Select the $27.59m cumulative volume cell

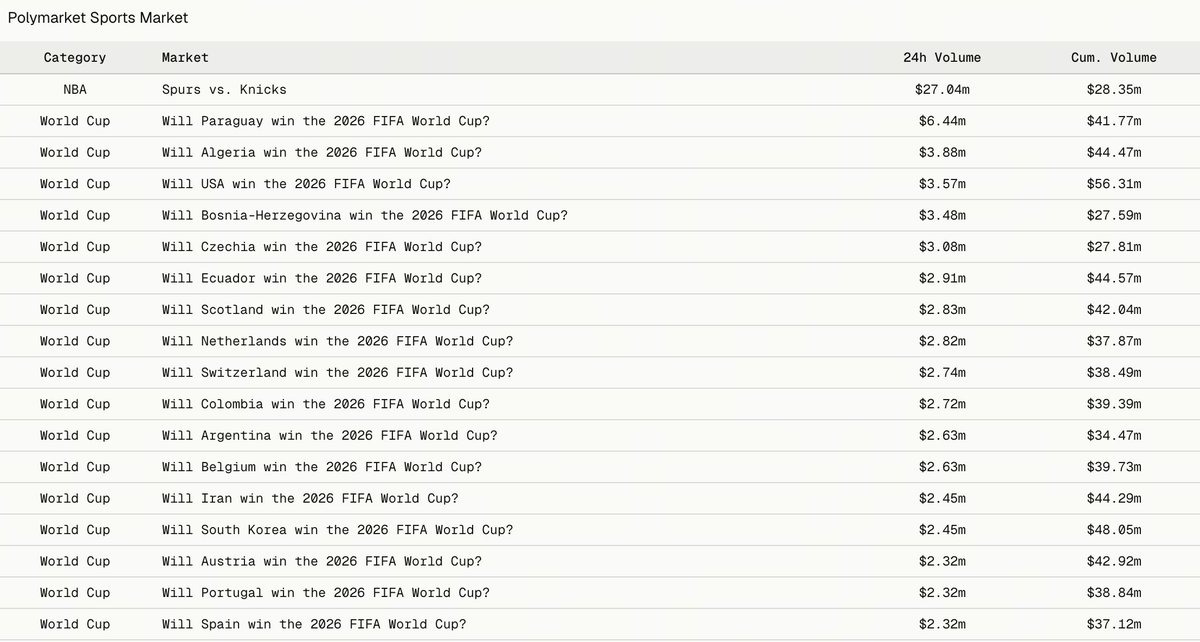(x=1113, y=215)
